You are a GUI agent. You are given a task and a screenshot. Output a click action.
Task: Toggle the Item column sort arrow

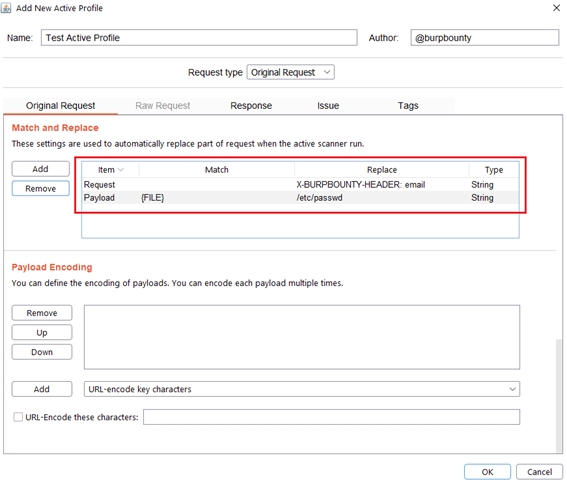[x=121, y=170]
